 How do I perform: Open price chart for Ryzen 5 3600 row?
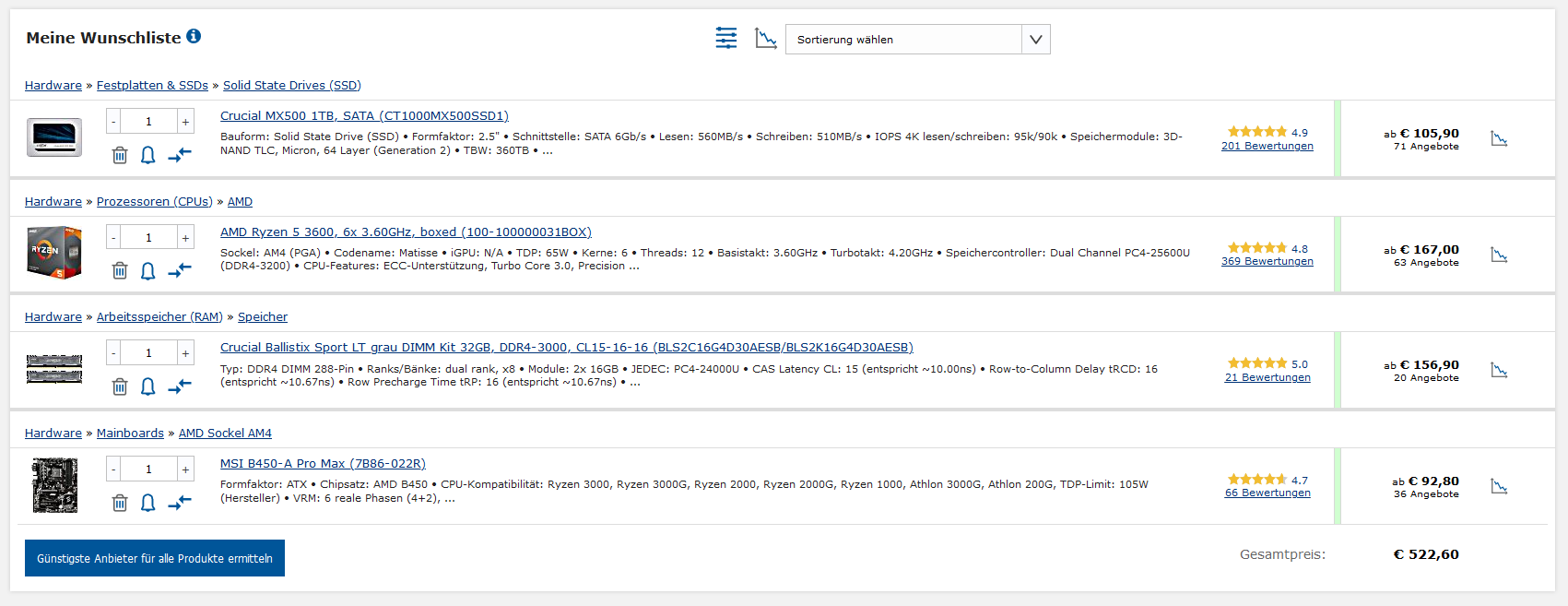pyautogui.click(x=1500, y=255)
